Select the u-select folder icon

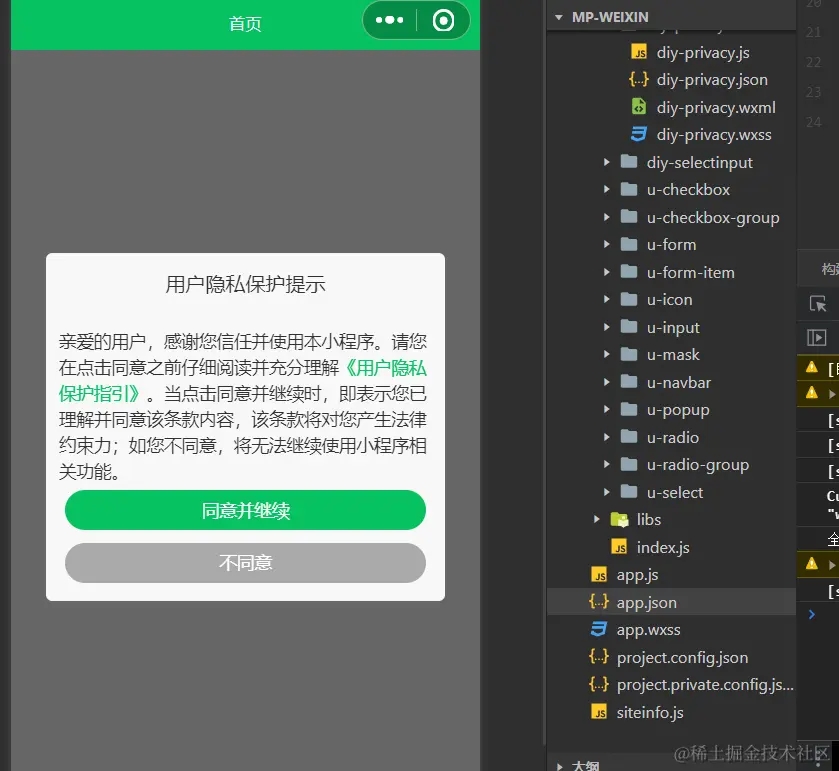point(629,492)
